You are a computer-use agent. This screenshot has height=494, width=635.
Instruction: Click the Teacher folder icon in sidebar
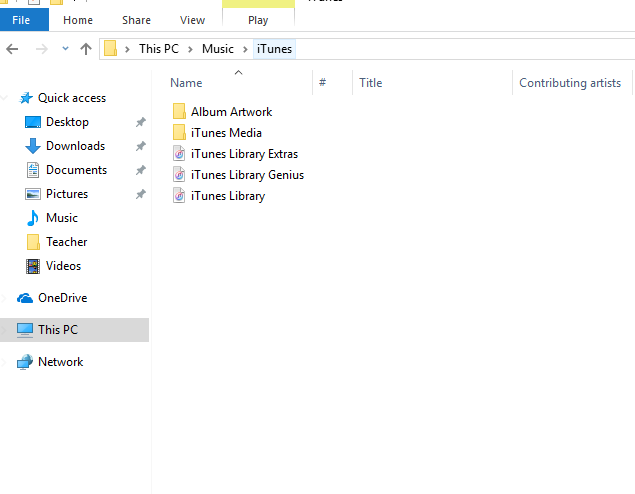tap(33, 242)
